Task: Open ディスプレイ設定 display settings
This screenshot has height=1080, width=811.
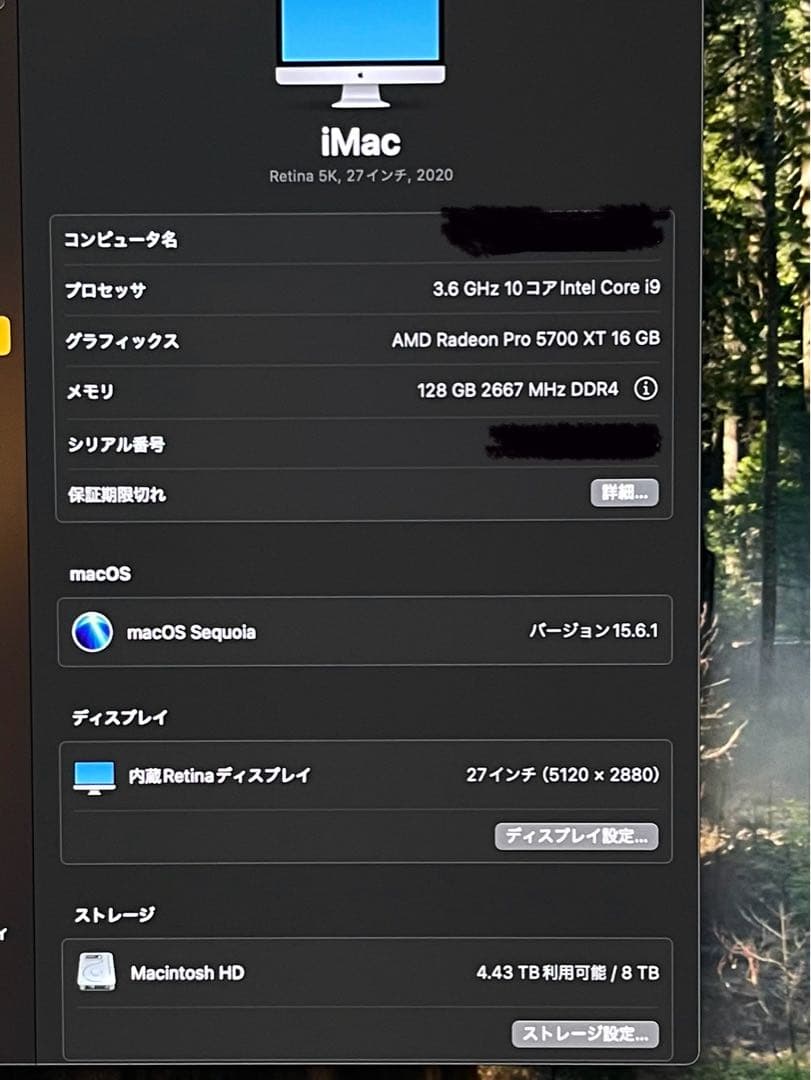Action: [577, 837]
